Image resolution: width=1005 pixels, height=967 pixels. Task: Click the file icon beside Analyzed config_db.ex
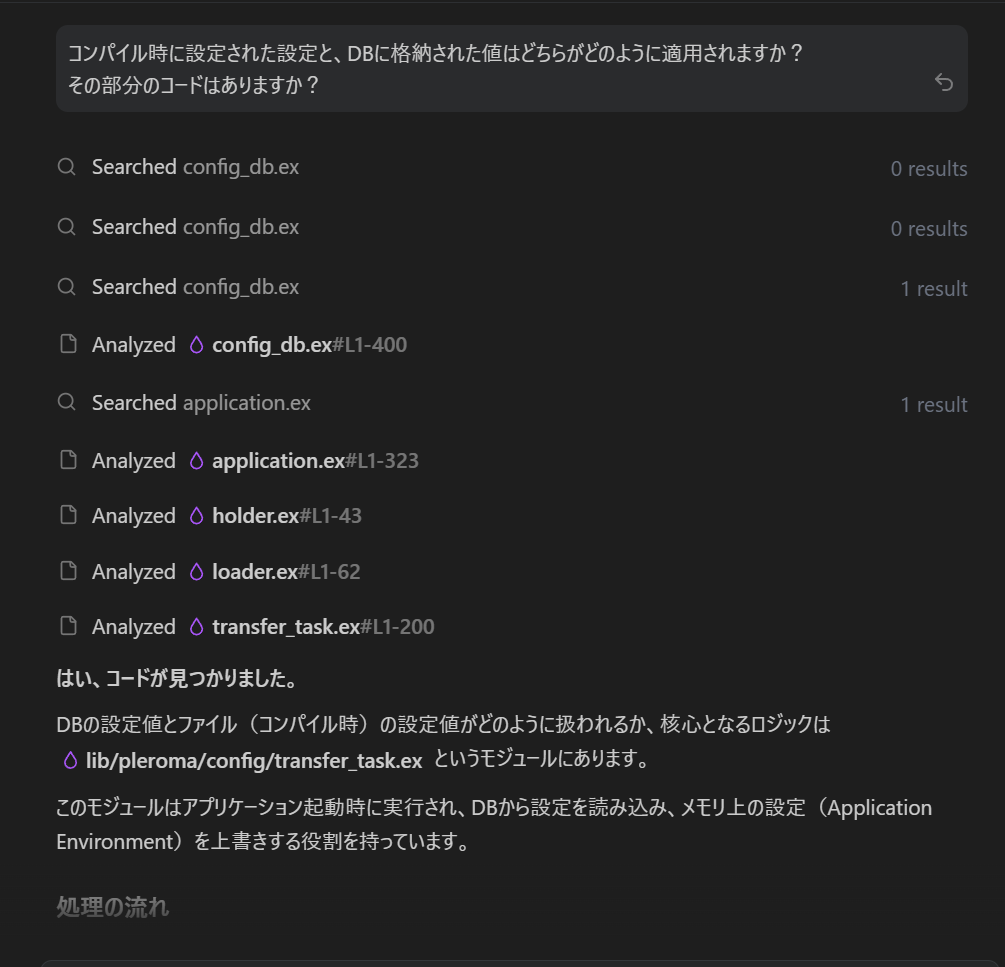(x=68, y=345)
